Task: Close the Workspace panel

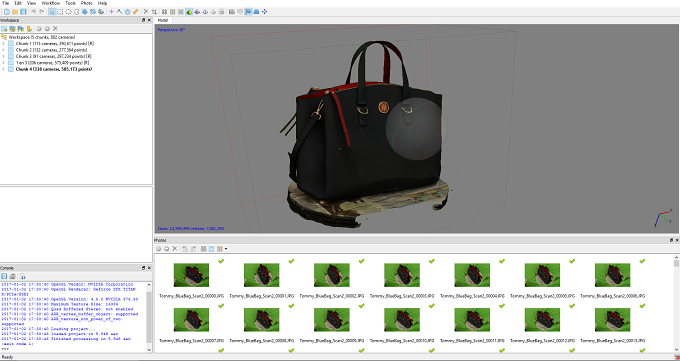Action: click(x=149, y=20)
